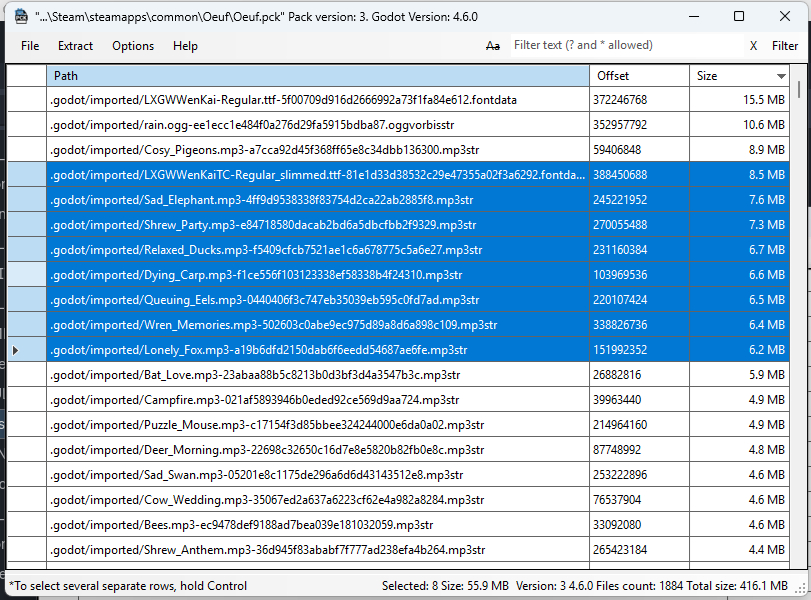Sort by the Path column header
811x600 pixels.
(317, 76)
